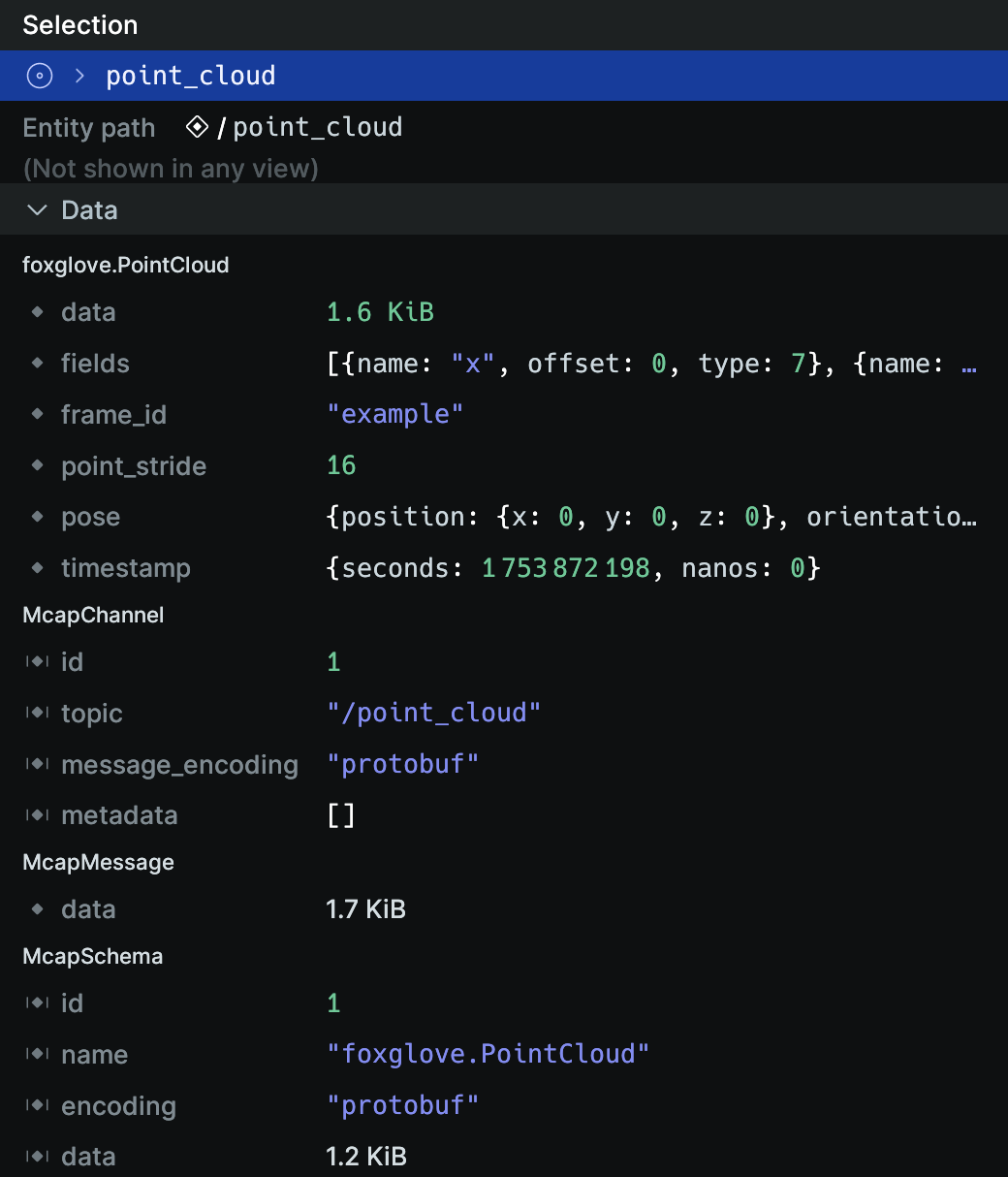Viewport: 1008px width, 1177px height.
Task: Click the empty metadata brackets value
Action: [341, 815]
